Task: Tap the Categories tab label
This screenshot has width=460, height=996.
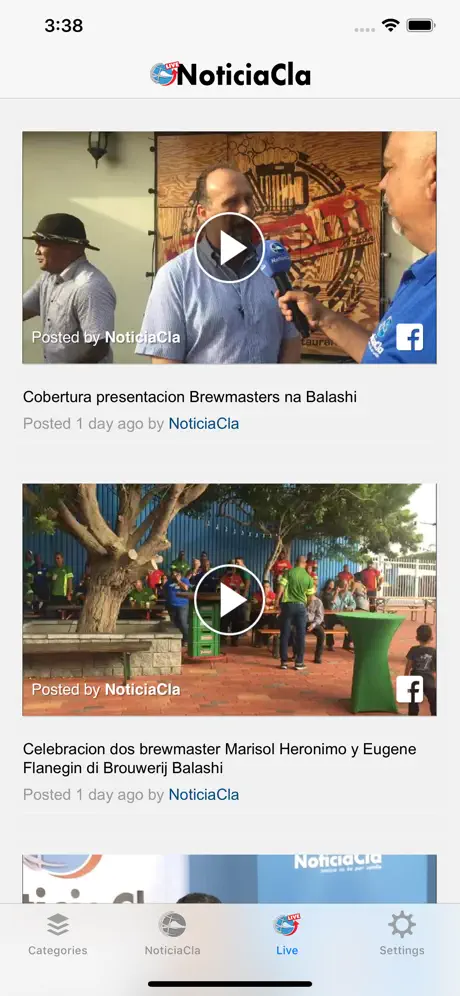Action: 58,951
